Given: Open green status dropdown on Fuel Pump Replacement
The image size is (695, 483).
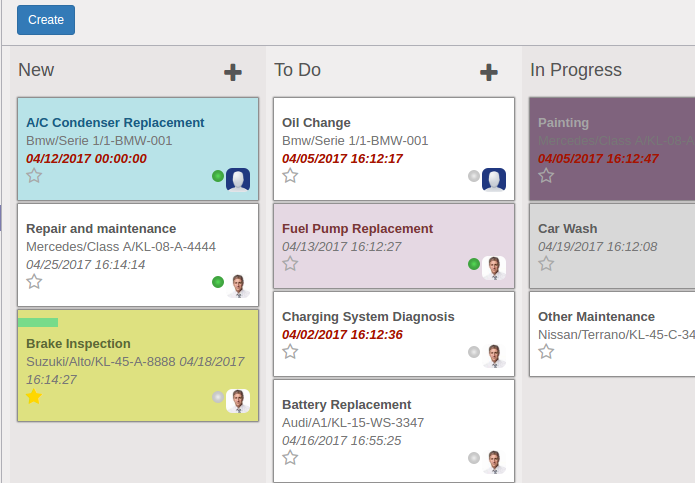Looking at the screenshot, I should click(x=474, y=264).
